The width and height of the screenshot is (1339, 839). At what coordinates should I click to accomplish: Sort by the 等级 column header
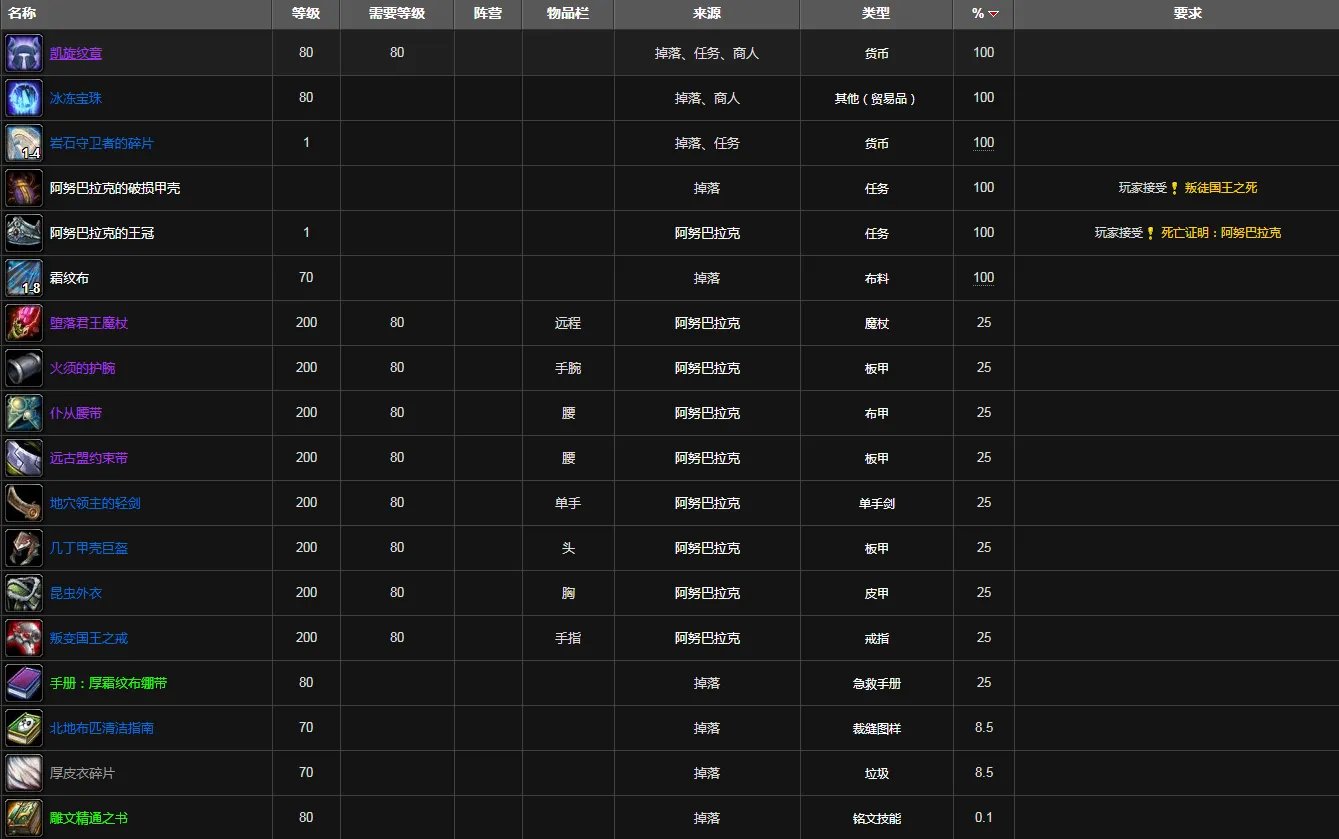[306, 14]
